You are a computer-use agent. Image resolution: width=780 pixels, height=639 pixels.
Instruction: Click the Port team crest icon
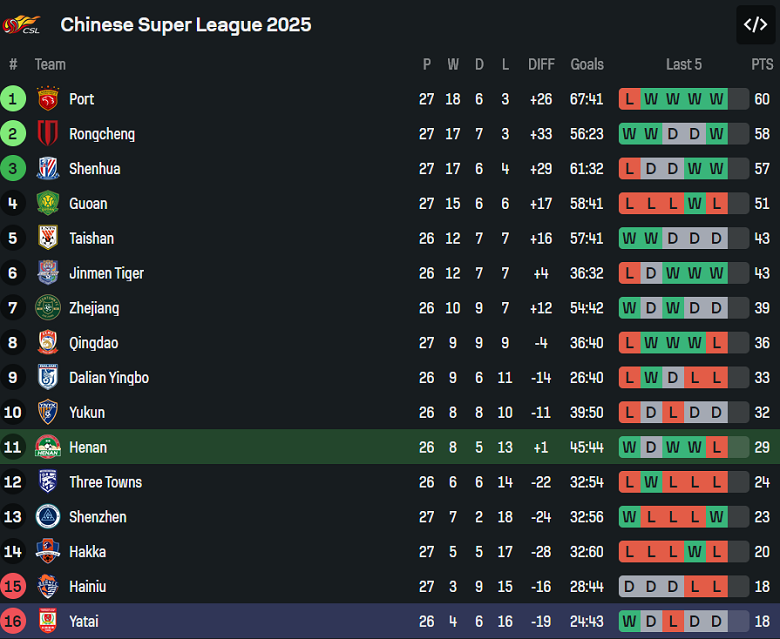pyautogui.click(x=48, y=99)
